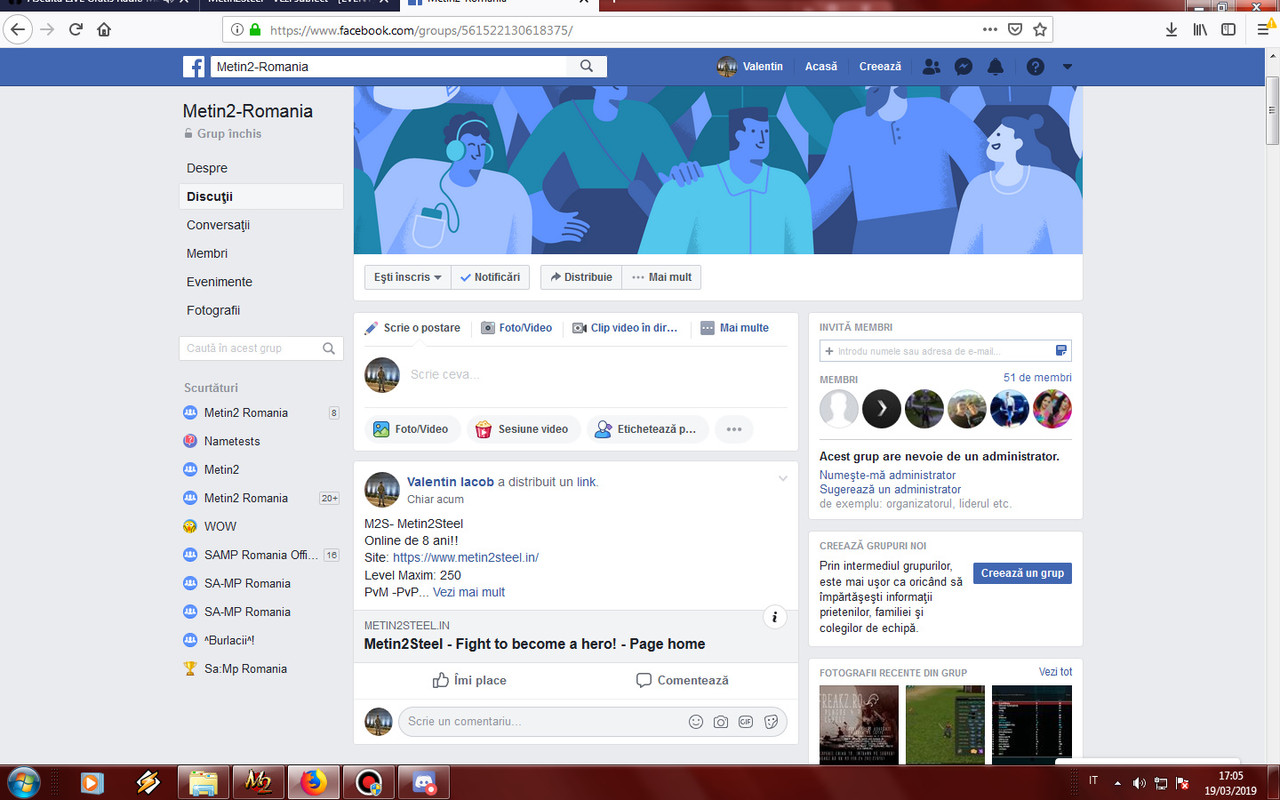This screenshot has width=1280, height=800.
Task: Toggle Notificări for the group
Action: [489, 277]
